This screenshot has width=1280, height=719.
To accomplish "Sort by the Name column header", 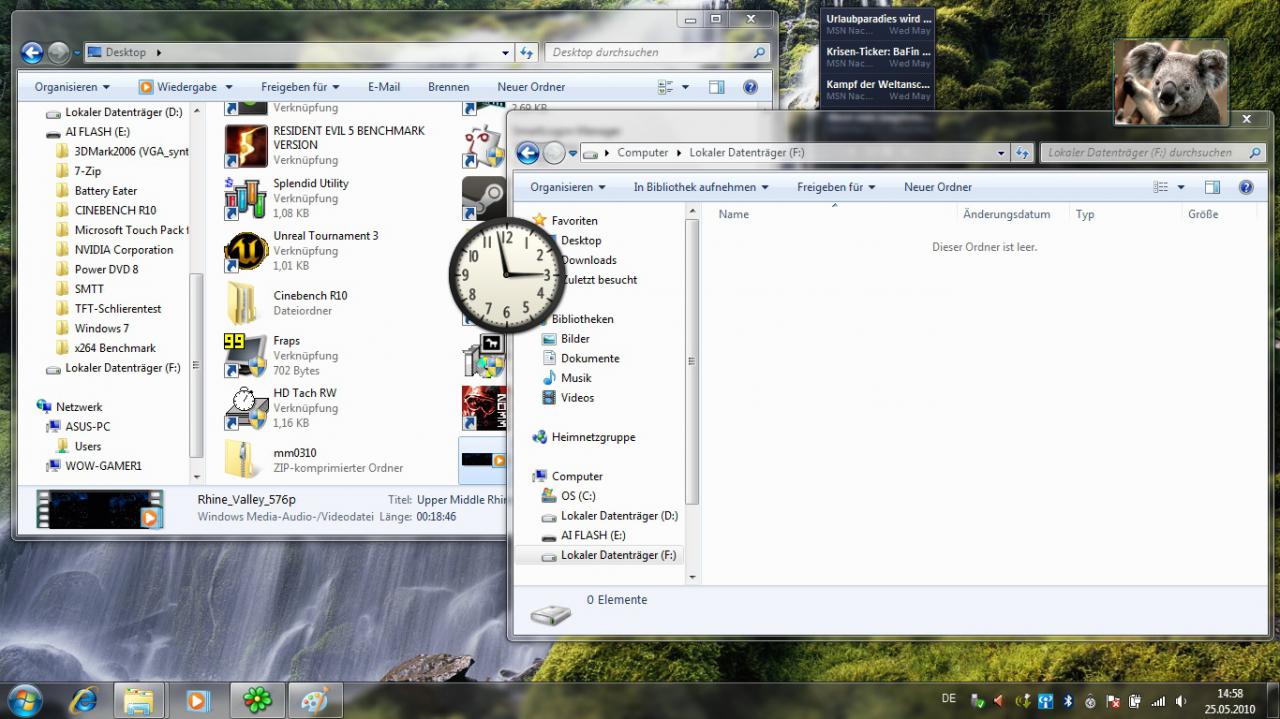I will click(734, 214).
